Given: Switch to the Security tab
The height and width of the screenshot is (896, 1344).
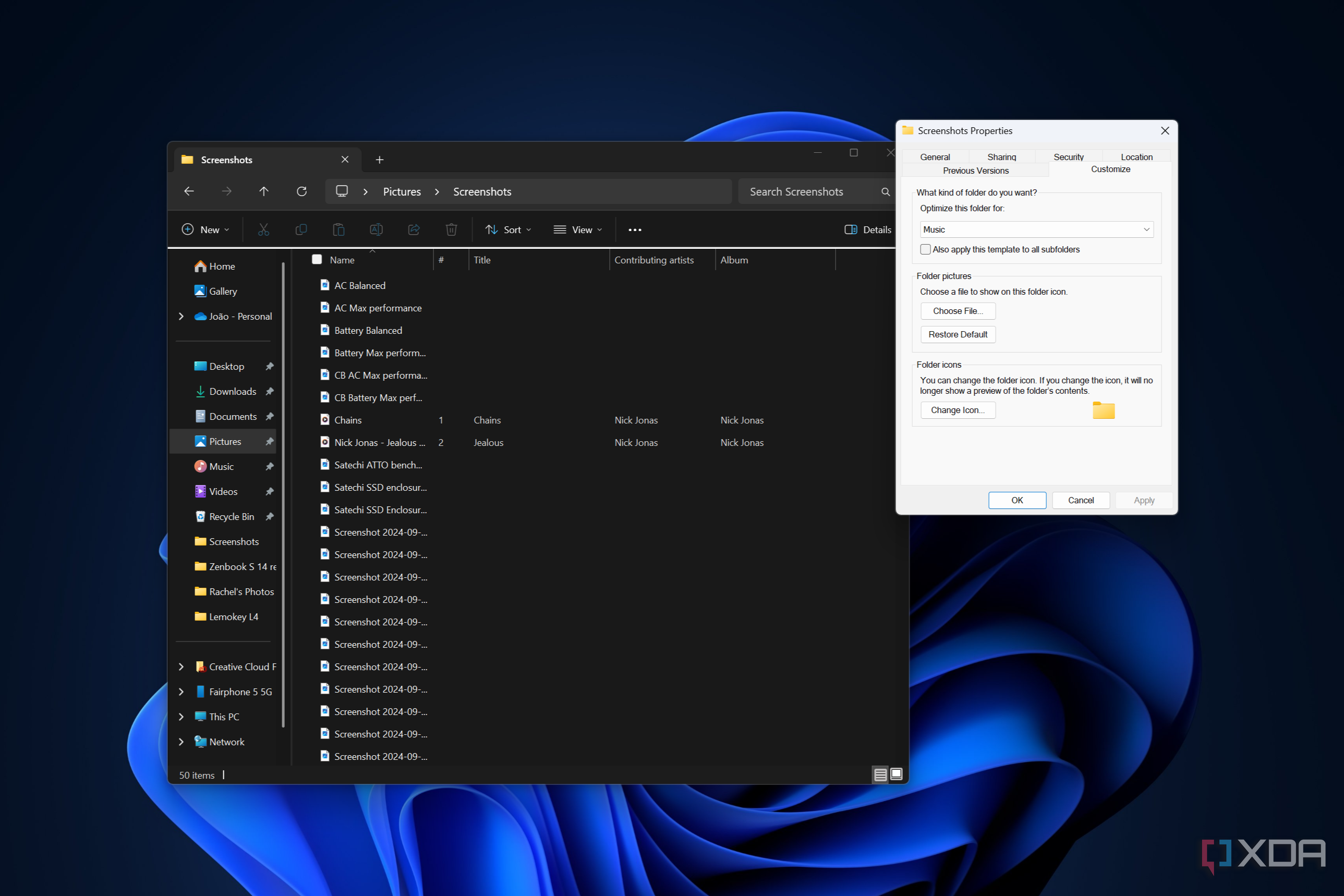Looking at the screenshot, I should (1069, 157).
